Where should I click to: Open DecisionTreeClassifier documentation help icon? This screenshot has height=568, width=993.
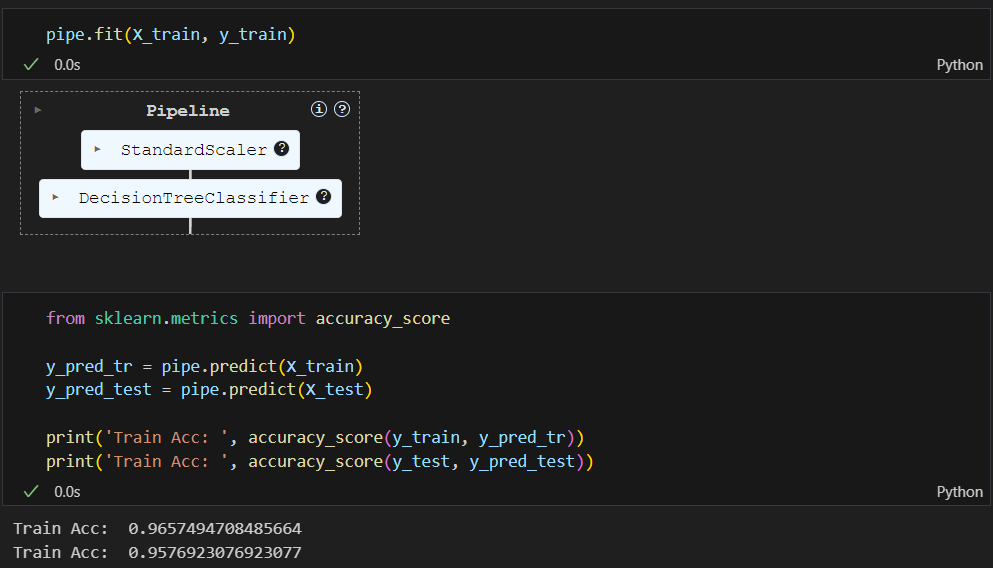tap(324, 196)
